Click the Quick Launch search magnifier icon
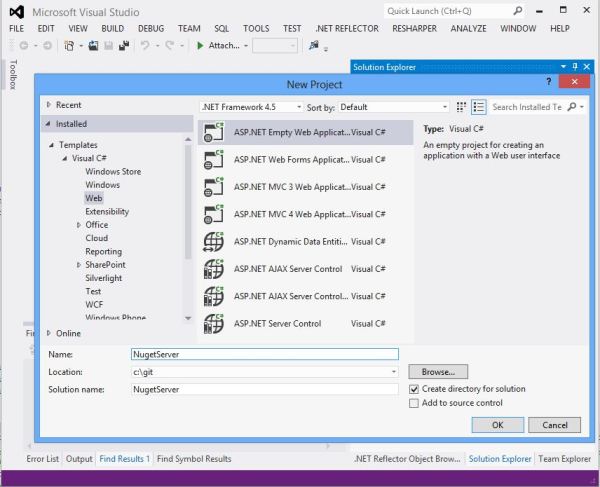The image size is (600, 487). pos(517,11)
